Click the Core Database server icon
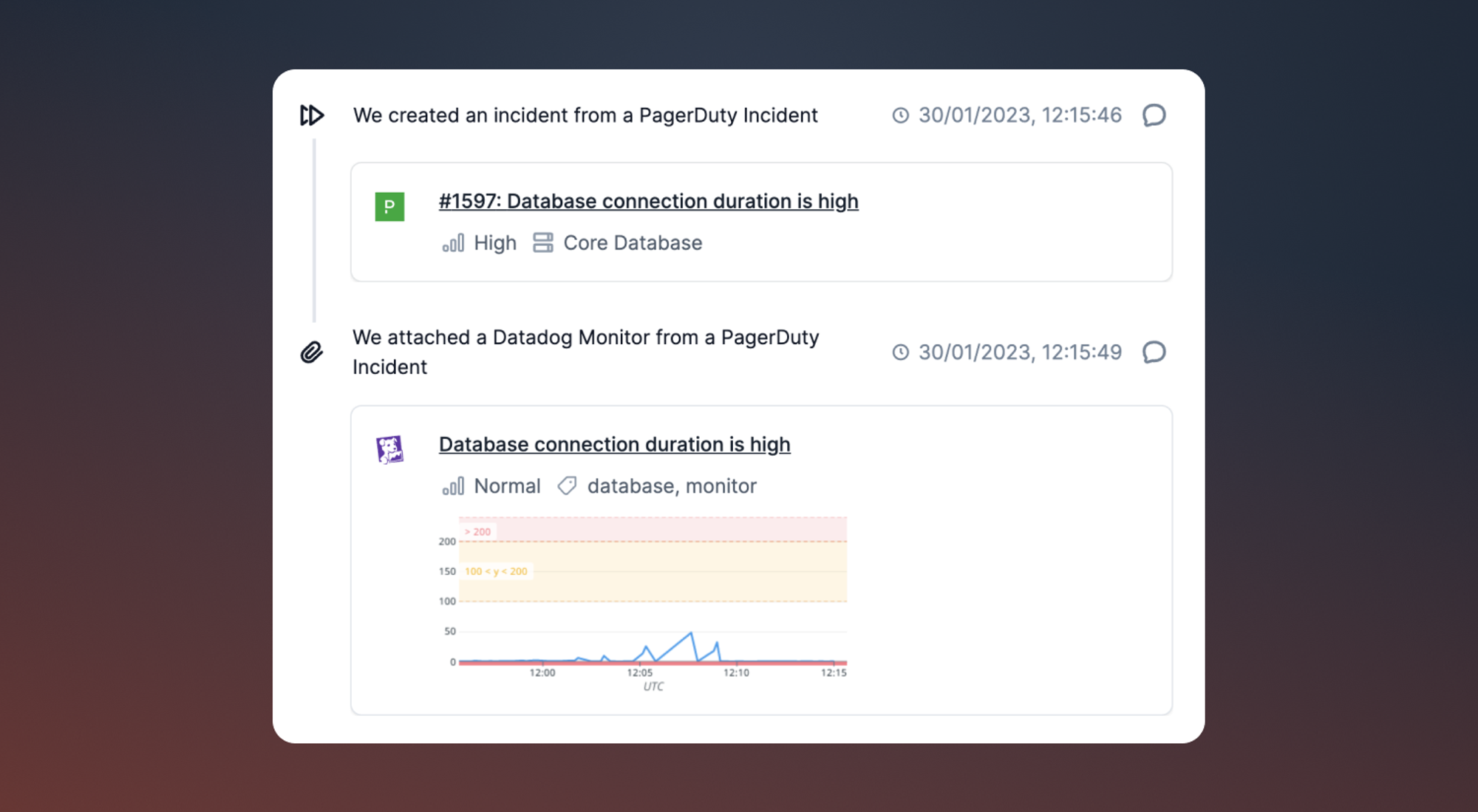1478x812 pixels. (x=543, y=243)
